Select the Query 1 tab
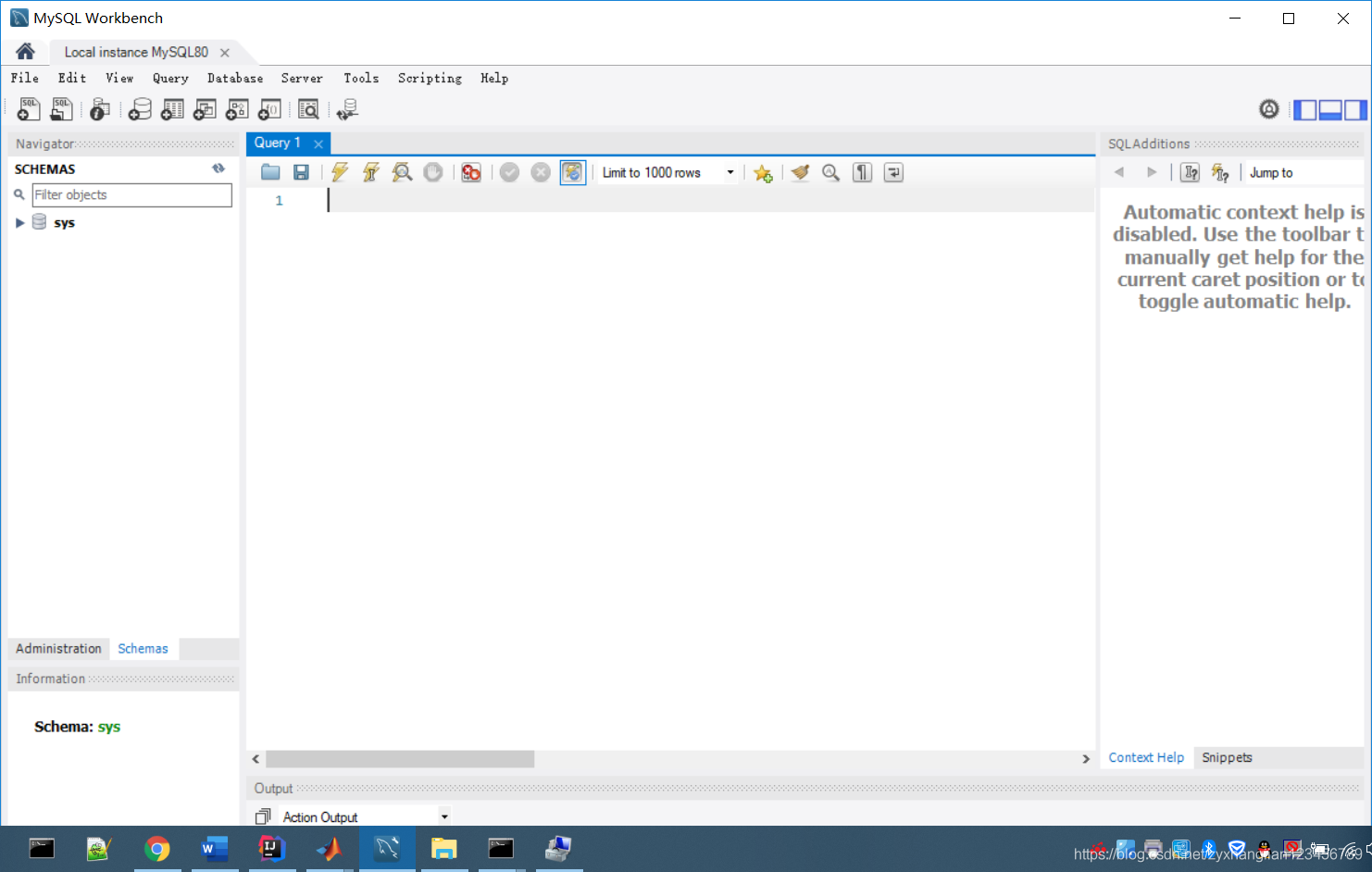The height and width of the screenshot is (872, 1372). pyautogui.click(x=278, y=143)
